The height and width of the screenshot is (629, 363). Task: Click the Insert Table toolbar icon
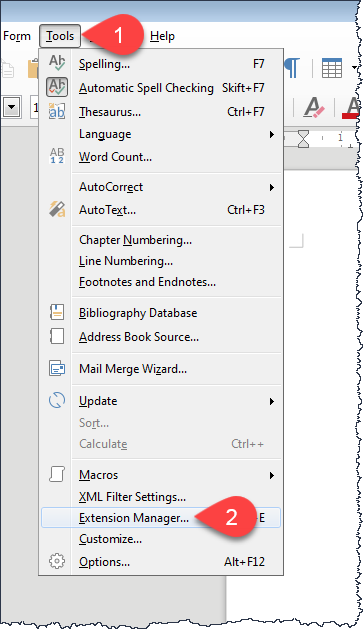click(x=332, y=68)
